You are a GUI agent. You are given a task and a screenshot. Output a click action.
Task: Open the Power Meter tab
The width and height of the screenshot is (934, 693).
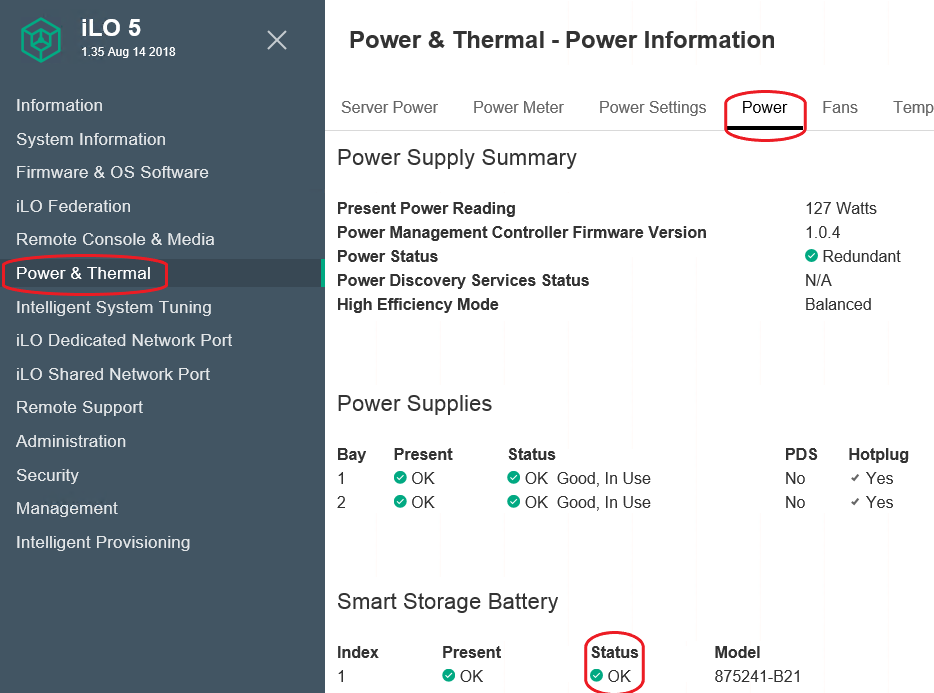pyautogui.click(x=518, y=107)
